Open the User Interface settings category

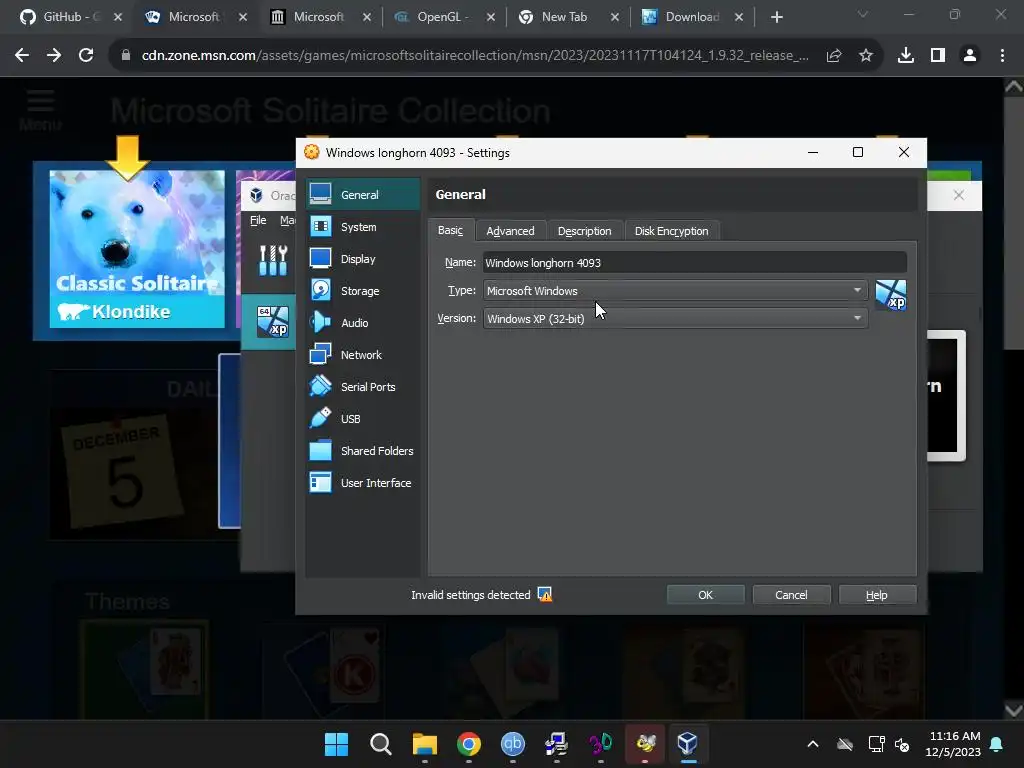click(362, 483)
